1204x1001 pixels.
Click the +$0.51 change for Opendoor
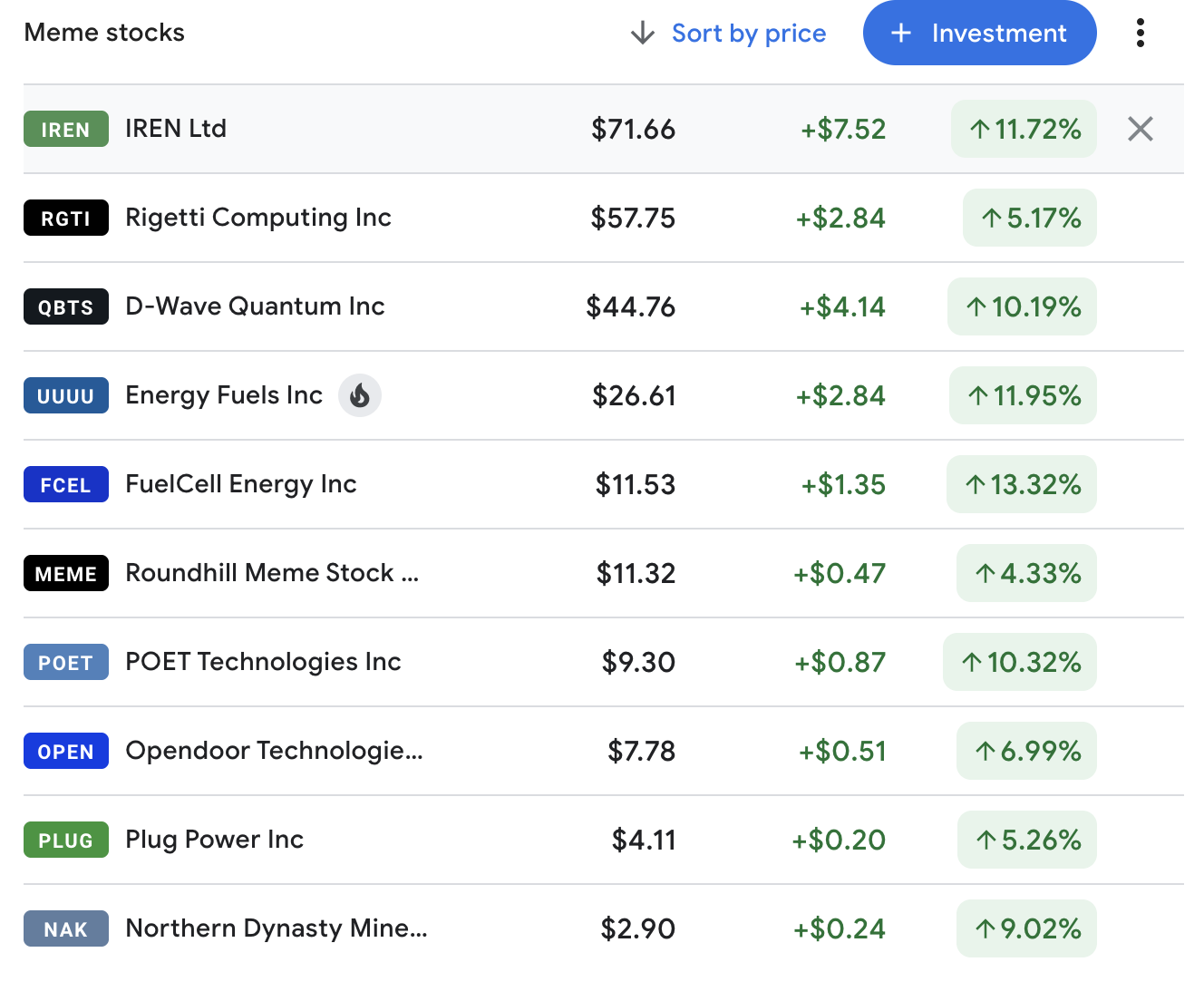point(842,751)
